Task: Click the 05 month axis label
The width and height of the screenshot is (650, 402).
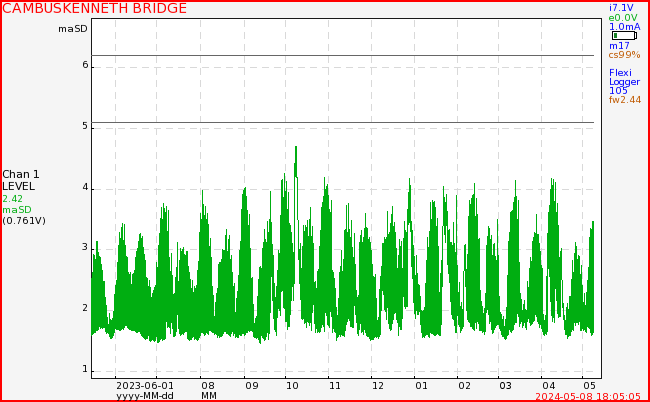Action: pos(589,386)
